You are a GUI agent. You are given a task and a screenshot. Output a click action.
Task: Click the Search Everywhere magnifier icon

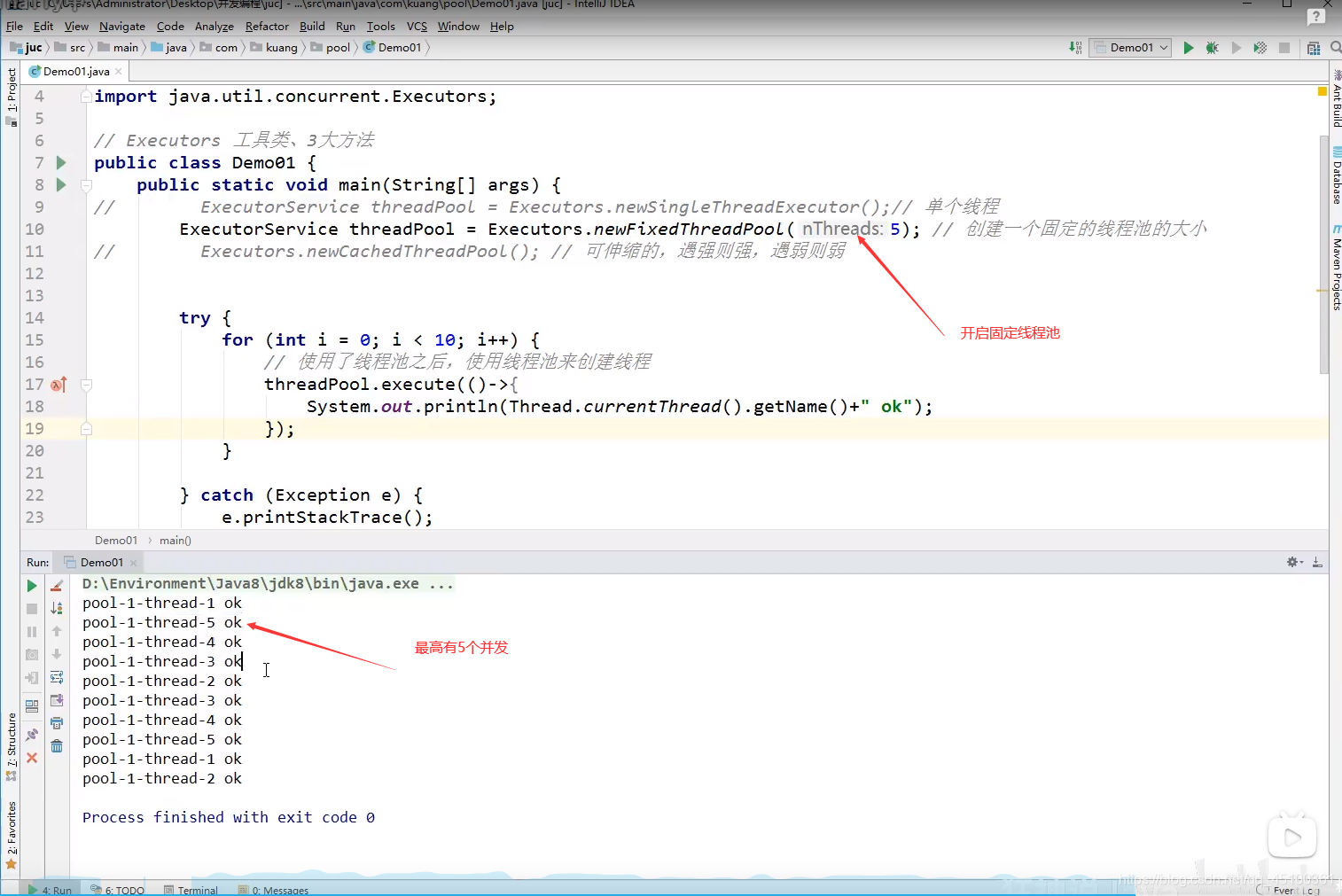point(1336,48)
